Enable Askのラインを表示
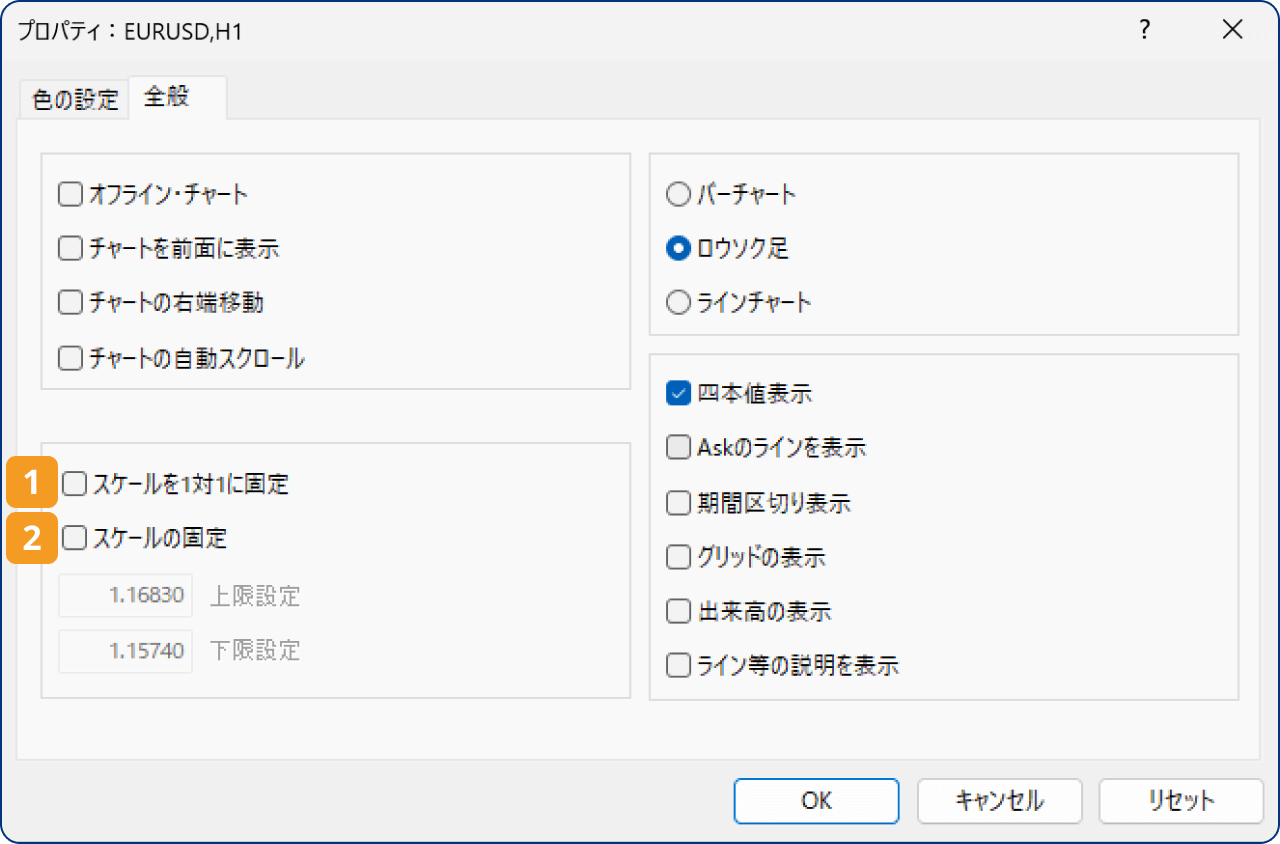Screen dimensions: 1280x844 [x=678, y=448]
